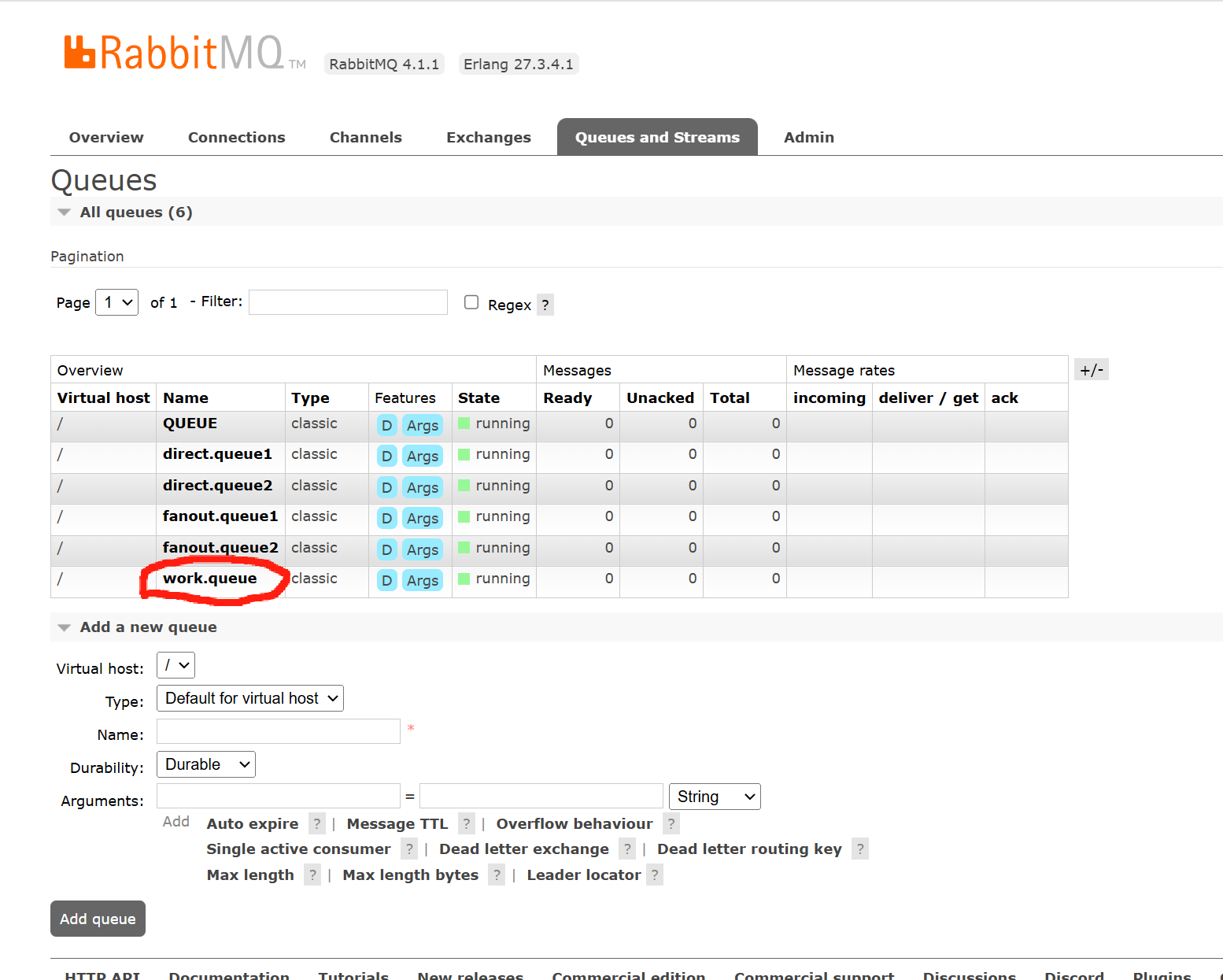
Task: Click the Filter input field
Action: pyautogui.click(x=347, y=301)
